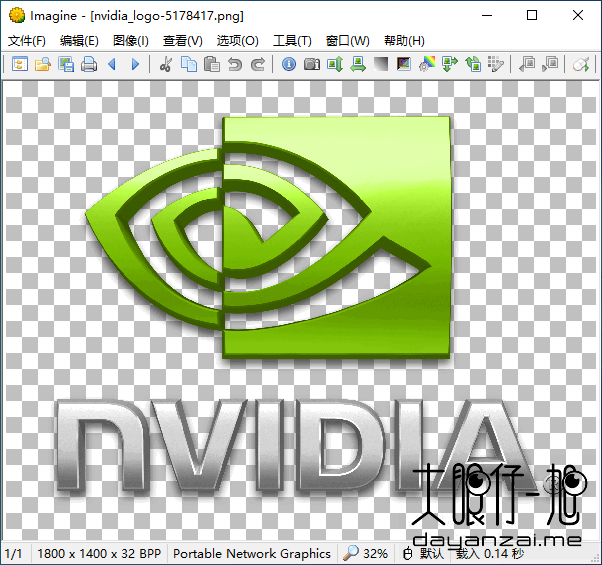Click the cut scissors icon
This screenshot has width=602, height=565.
coord(165,64)
